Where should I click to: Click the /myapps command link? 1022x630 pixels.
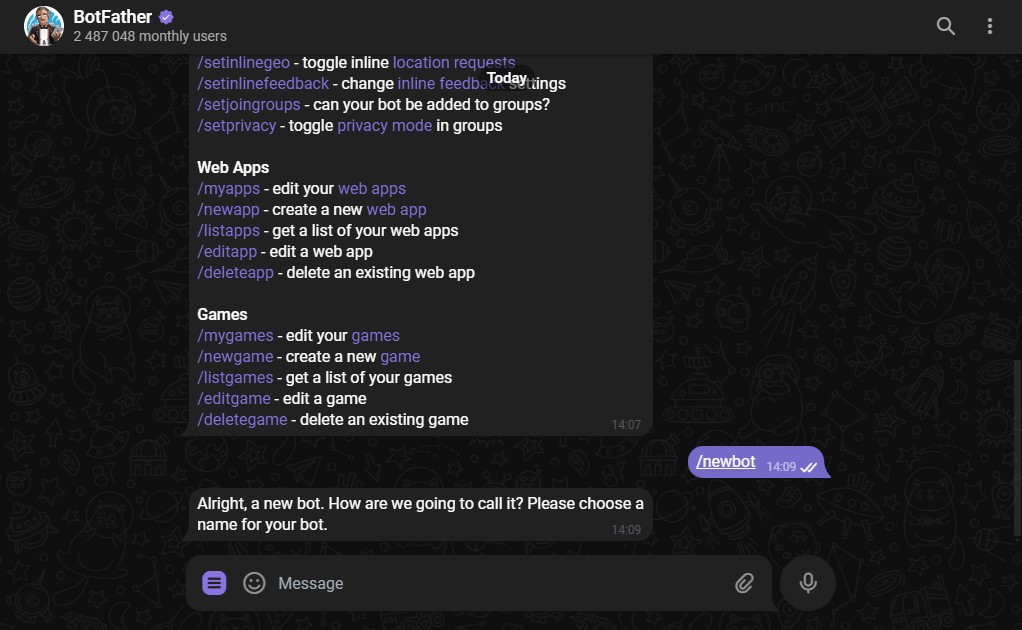pyautogui.click(x=228, y=189)
